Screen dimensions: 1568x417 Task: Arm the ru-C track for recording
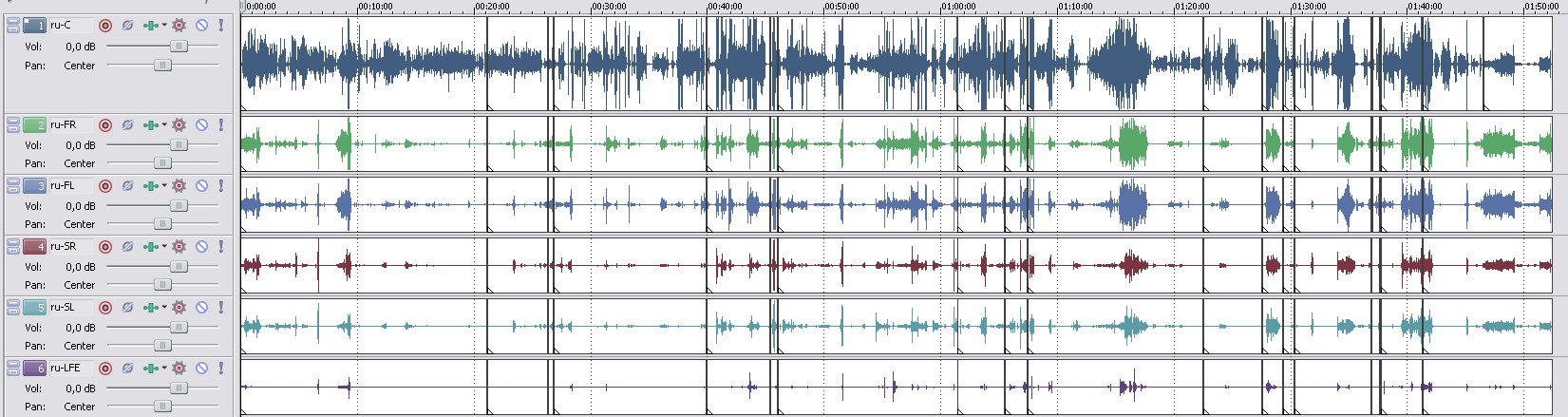[105, 26]
